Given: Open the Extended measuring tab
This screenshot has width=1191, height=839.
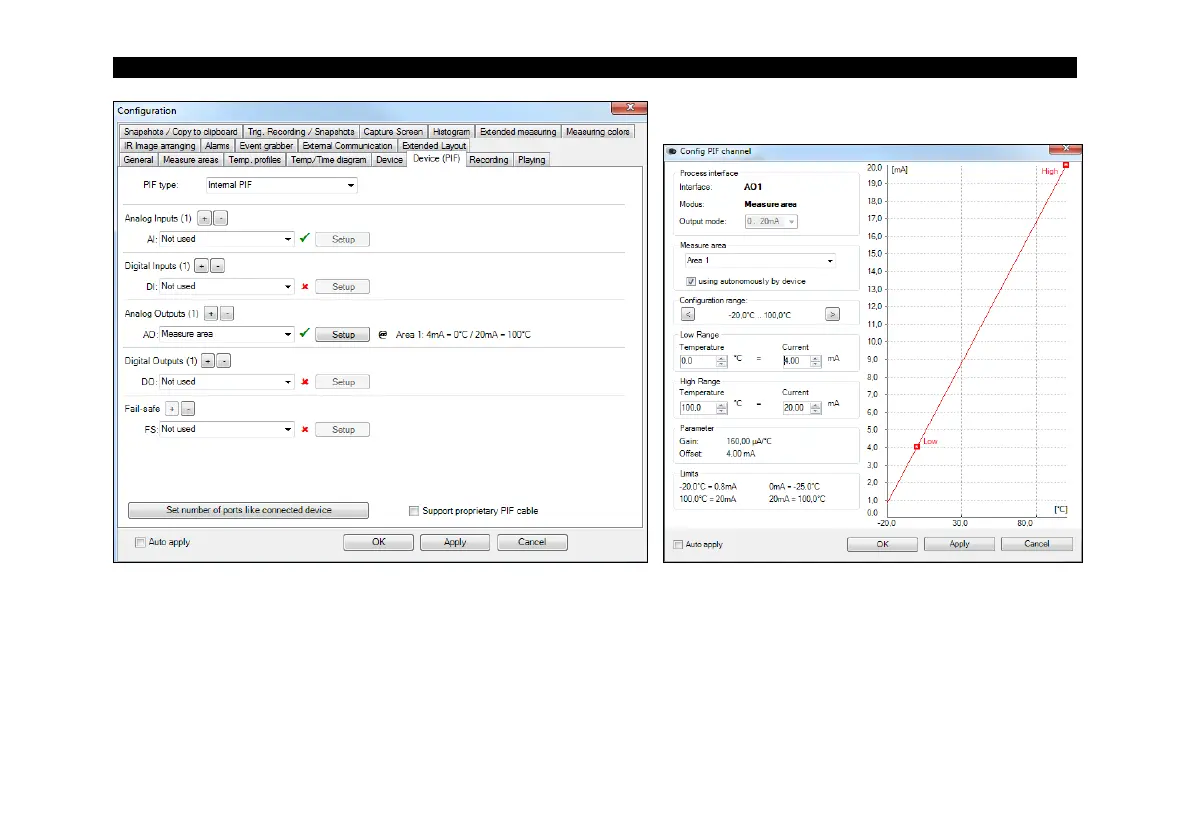Looking at the screenshot, I should click(518, 132).
